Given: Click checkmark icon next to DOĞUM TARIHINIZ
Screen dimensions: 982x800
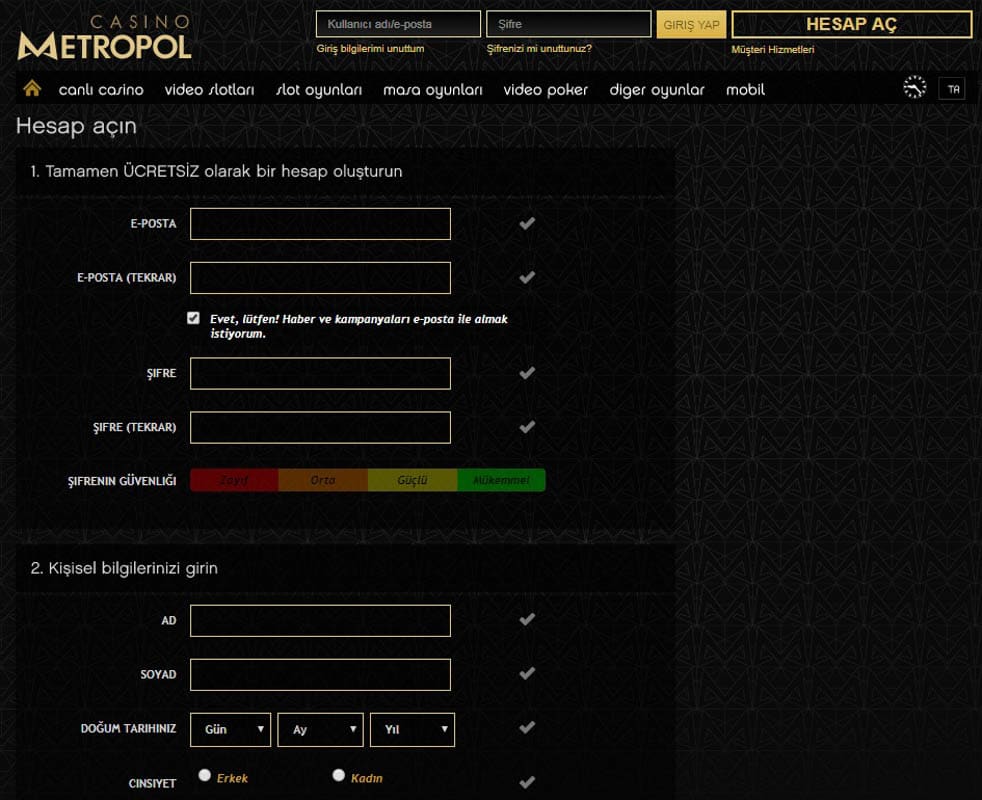Looking at the screenshot, I should pos(527,727).
